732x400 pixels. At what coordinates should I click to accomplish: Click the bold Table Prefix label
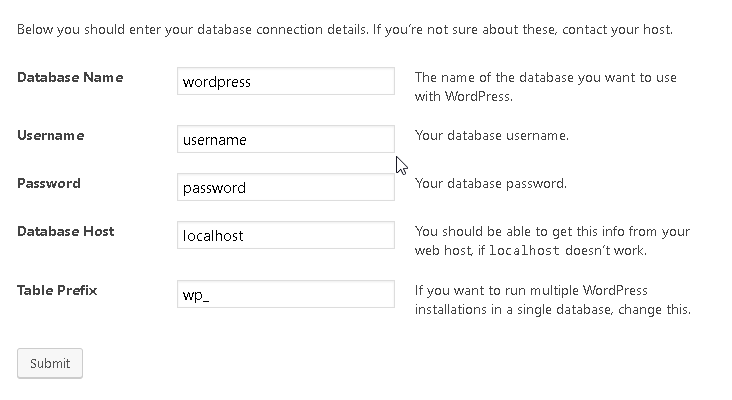[57, 290]
